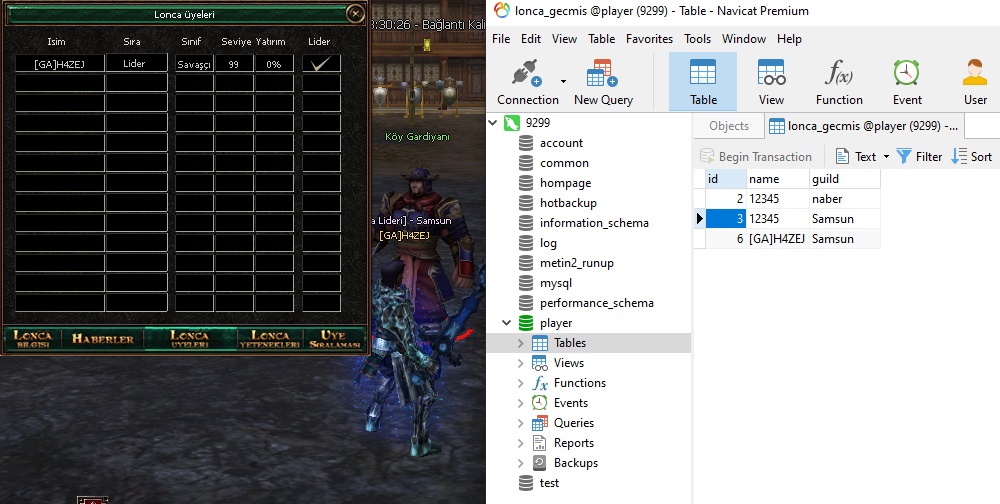Switch to the Objects tab

729,126
